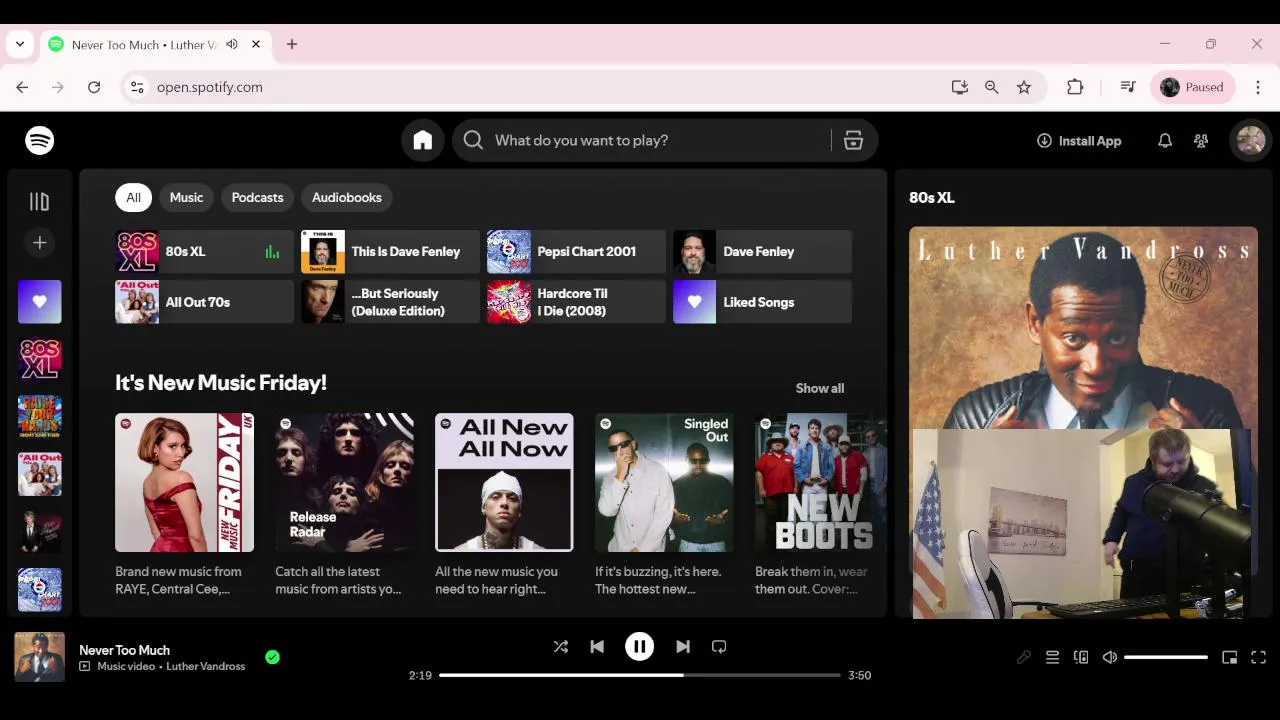Toggle repeat mode

pyautogui.click(x=719, y=647)
